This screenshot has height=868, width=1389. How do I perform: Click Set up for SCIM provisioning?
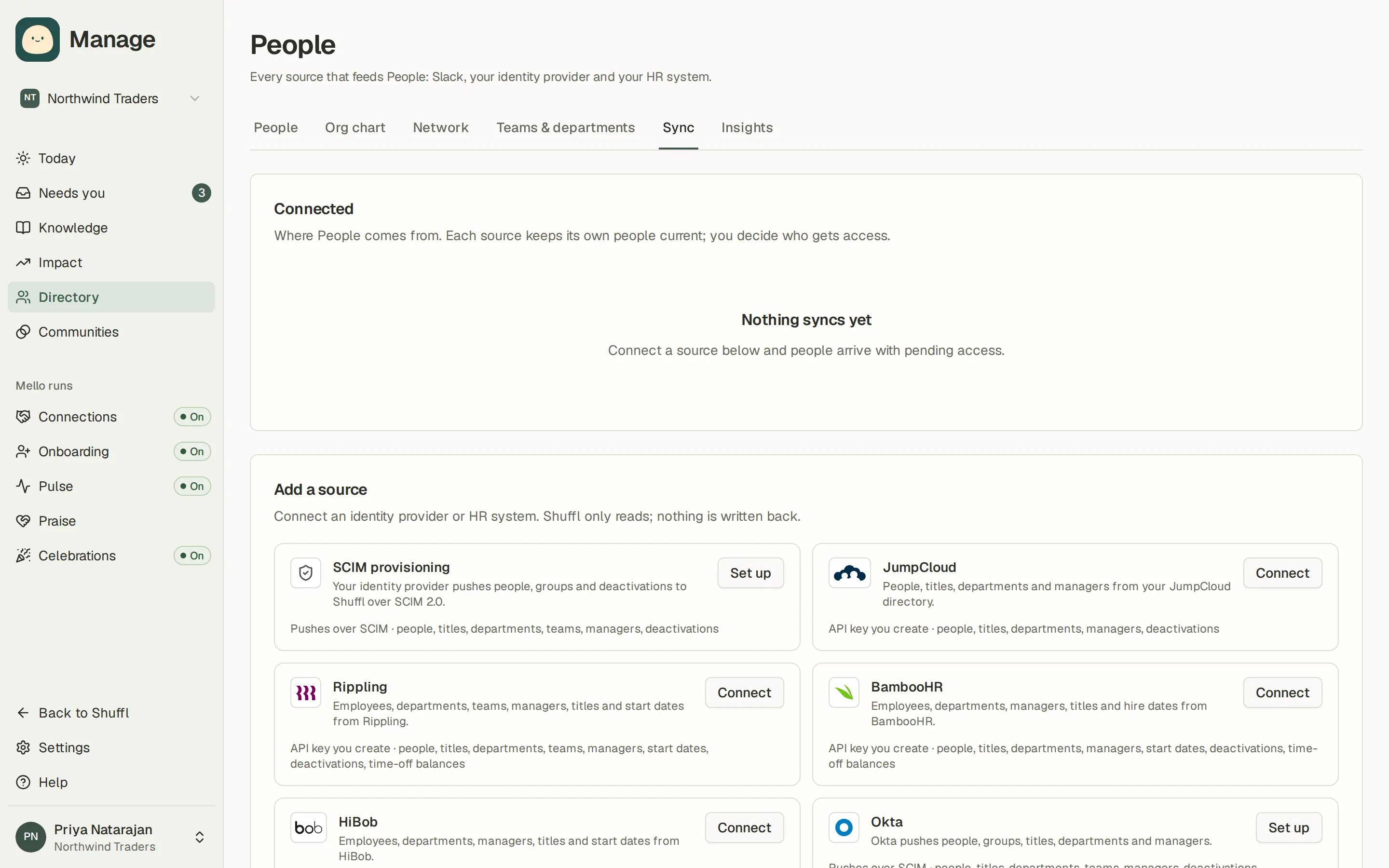point(751,573)
